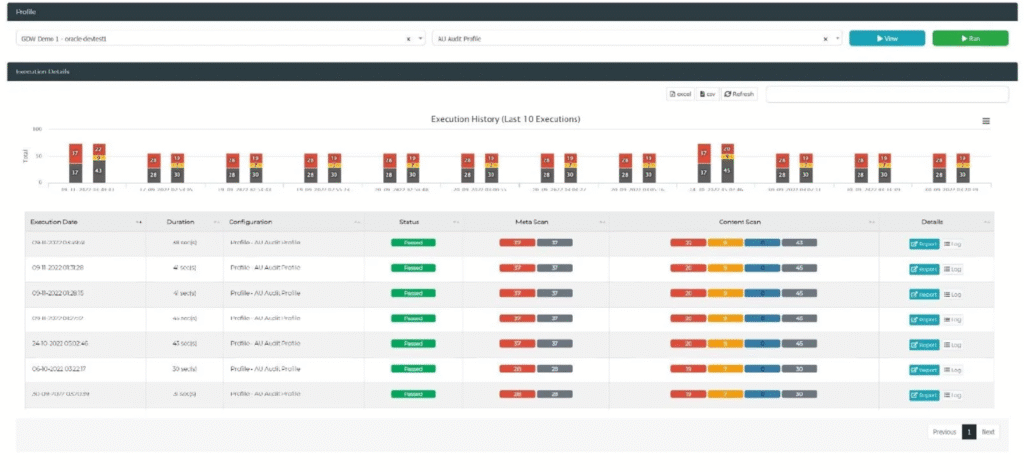Click the Execution Date column header
Image resolution: width=1024 pixels, height=472 pixels.
[x=84, y=223]
